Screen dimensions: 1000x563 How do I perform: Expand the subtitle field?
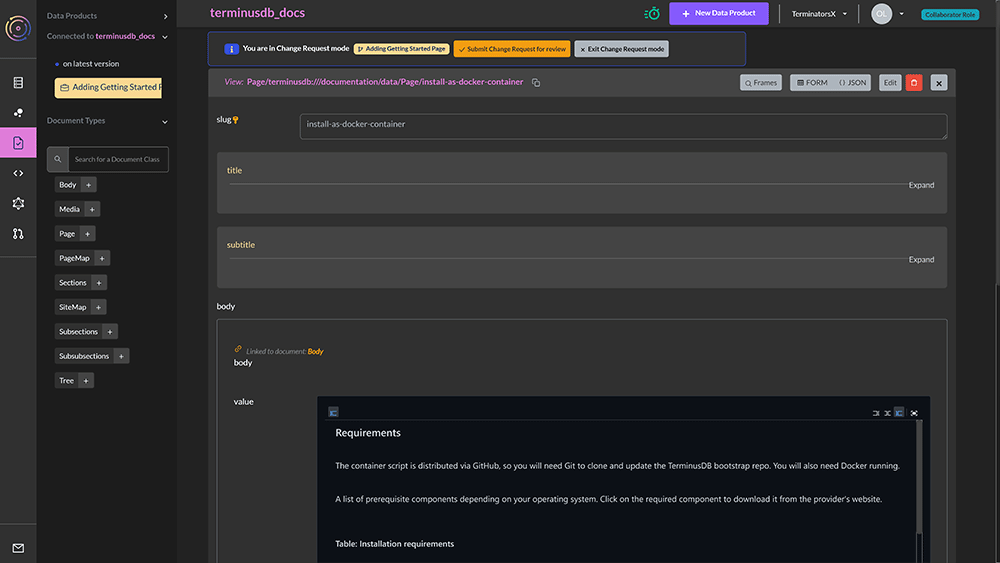coord(921,260)
